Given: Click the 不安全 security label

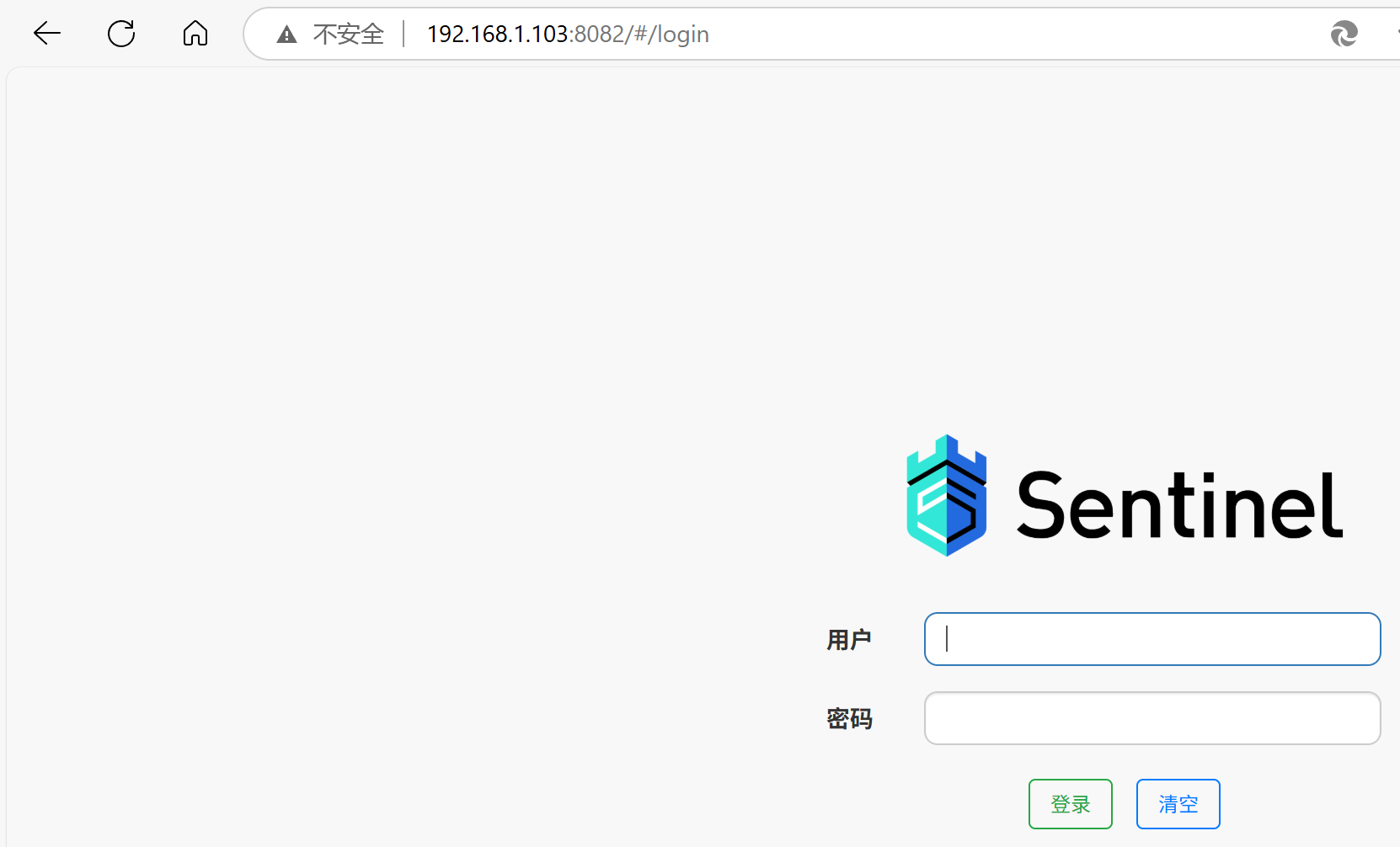Looking at the screenshot, I should [x=349, y=35].
